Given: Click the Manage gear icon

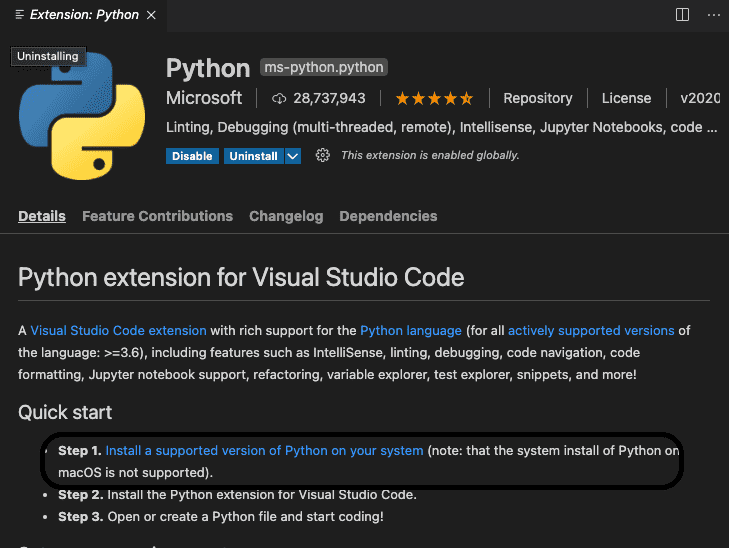Looking at the screenshot, I should pyautogui.click(x=322, y=156).
